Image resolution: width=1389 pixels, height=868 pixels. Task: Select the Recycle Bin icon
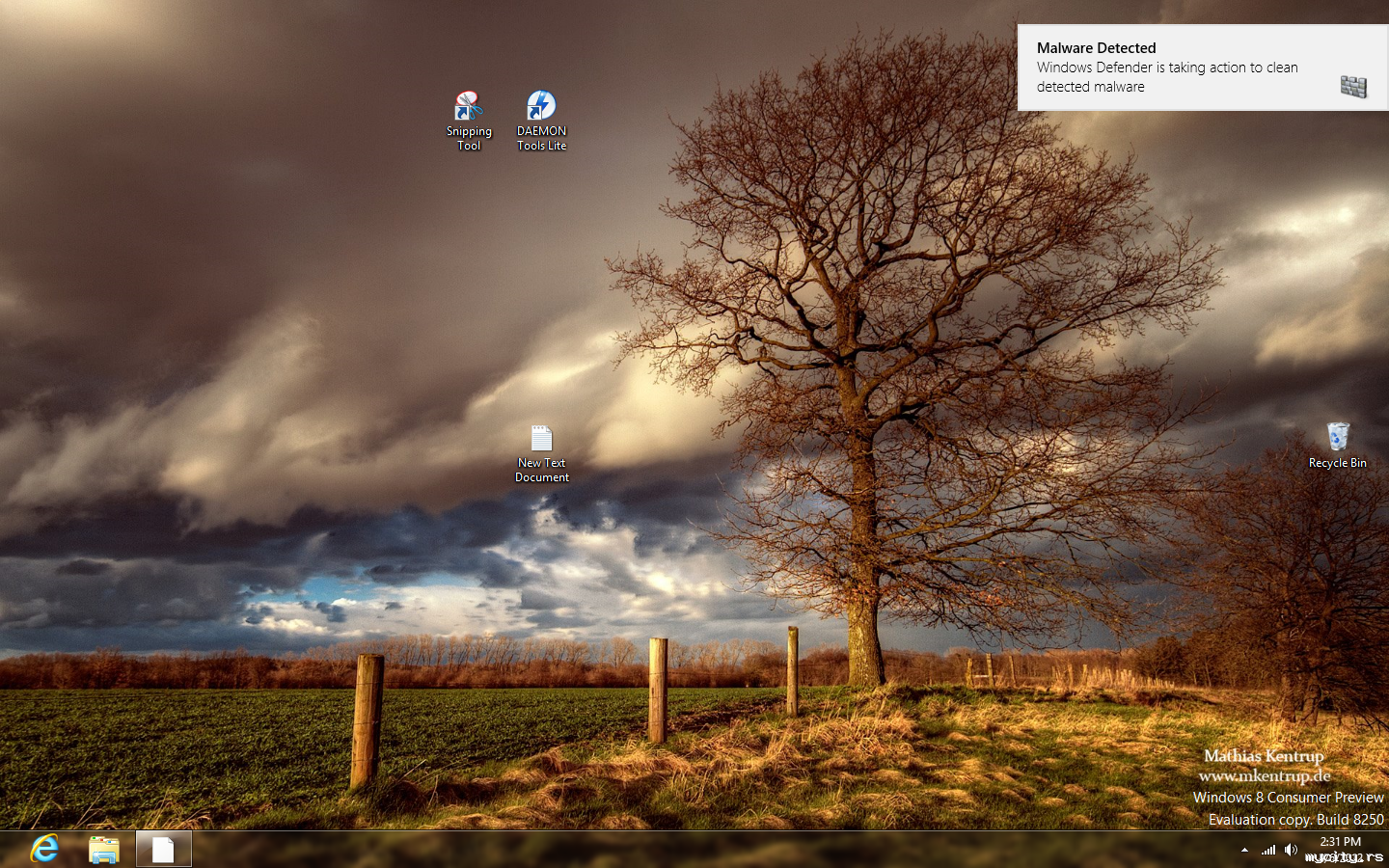(1338, 446)
